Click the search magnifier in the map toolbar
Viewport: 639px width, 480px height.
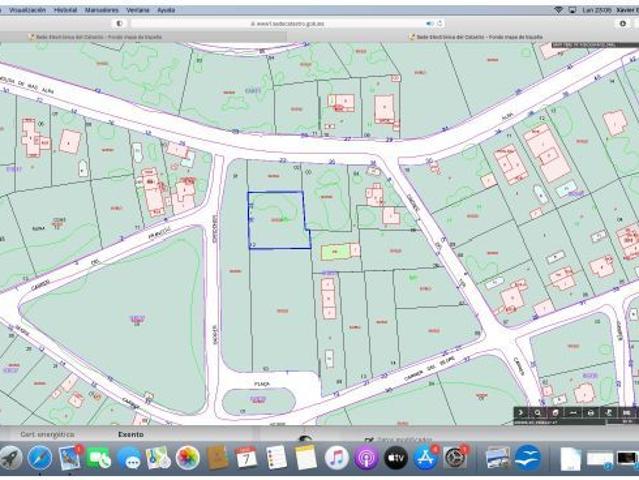point(538,412)
